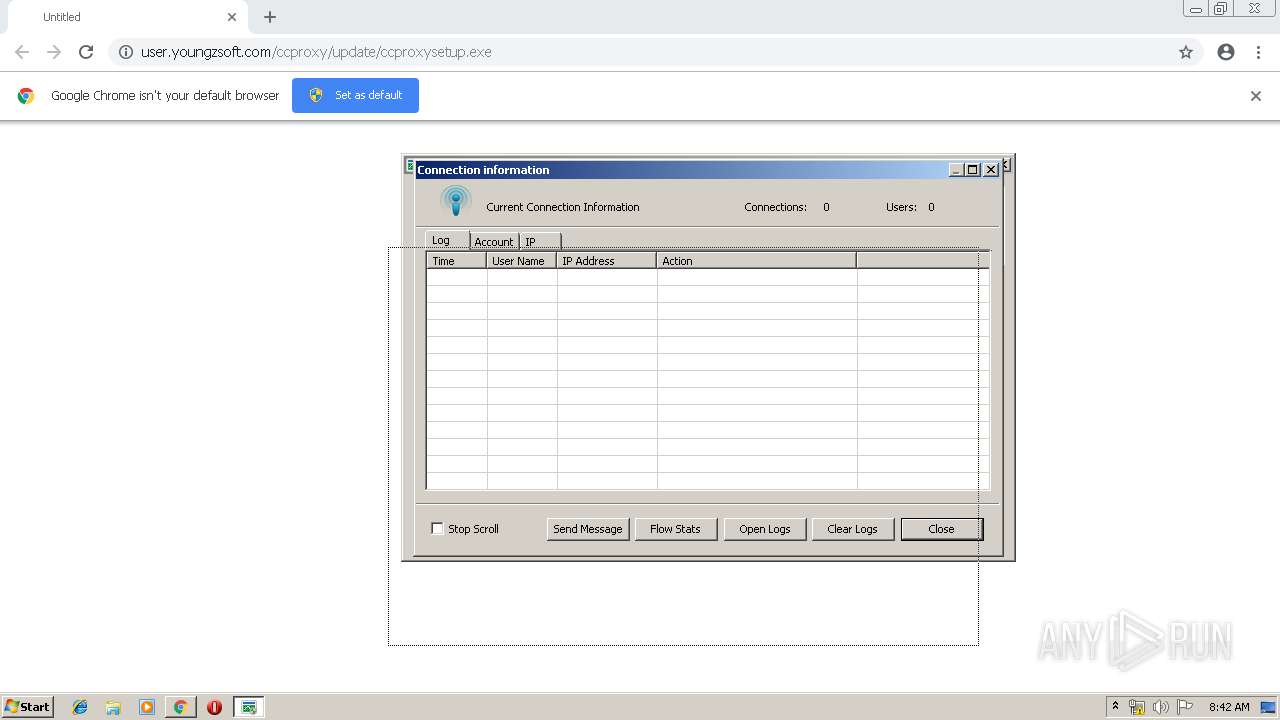
Task: Open Opera browser taskbar icon
Action: click(214, 707)
